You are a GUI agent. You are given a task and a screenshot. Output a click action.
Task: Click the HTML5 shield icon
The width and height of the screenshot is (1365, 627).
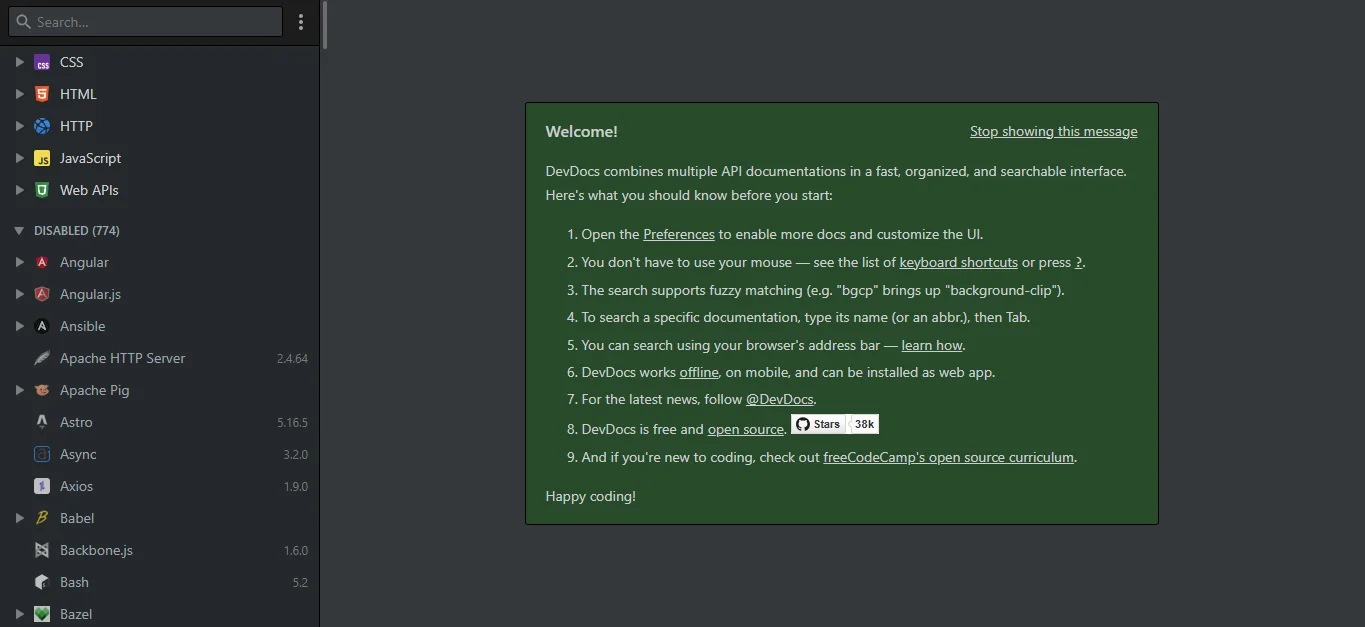click(42, 94)
